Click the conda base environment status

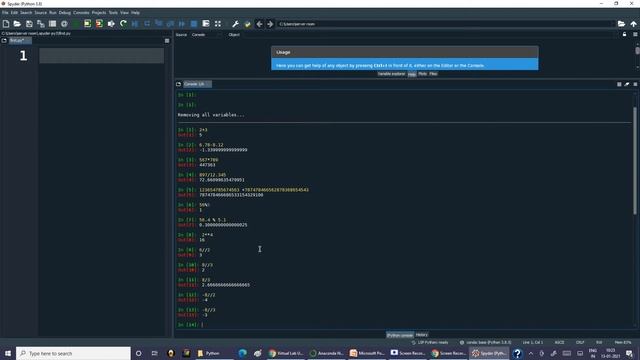coord(485,342)
